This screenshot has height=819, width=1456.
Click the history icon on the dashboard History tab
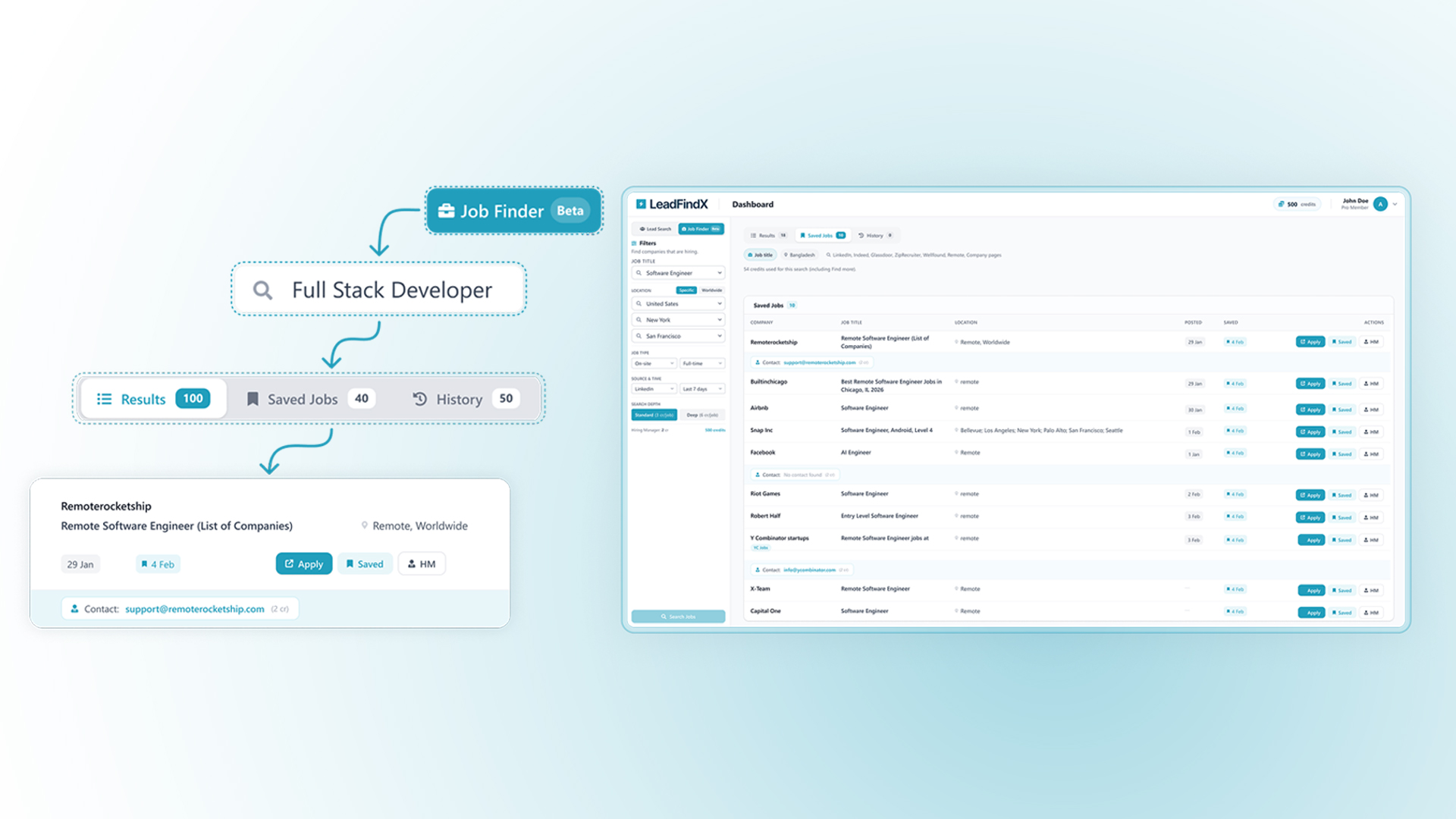pos(861,236)
